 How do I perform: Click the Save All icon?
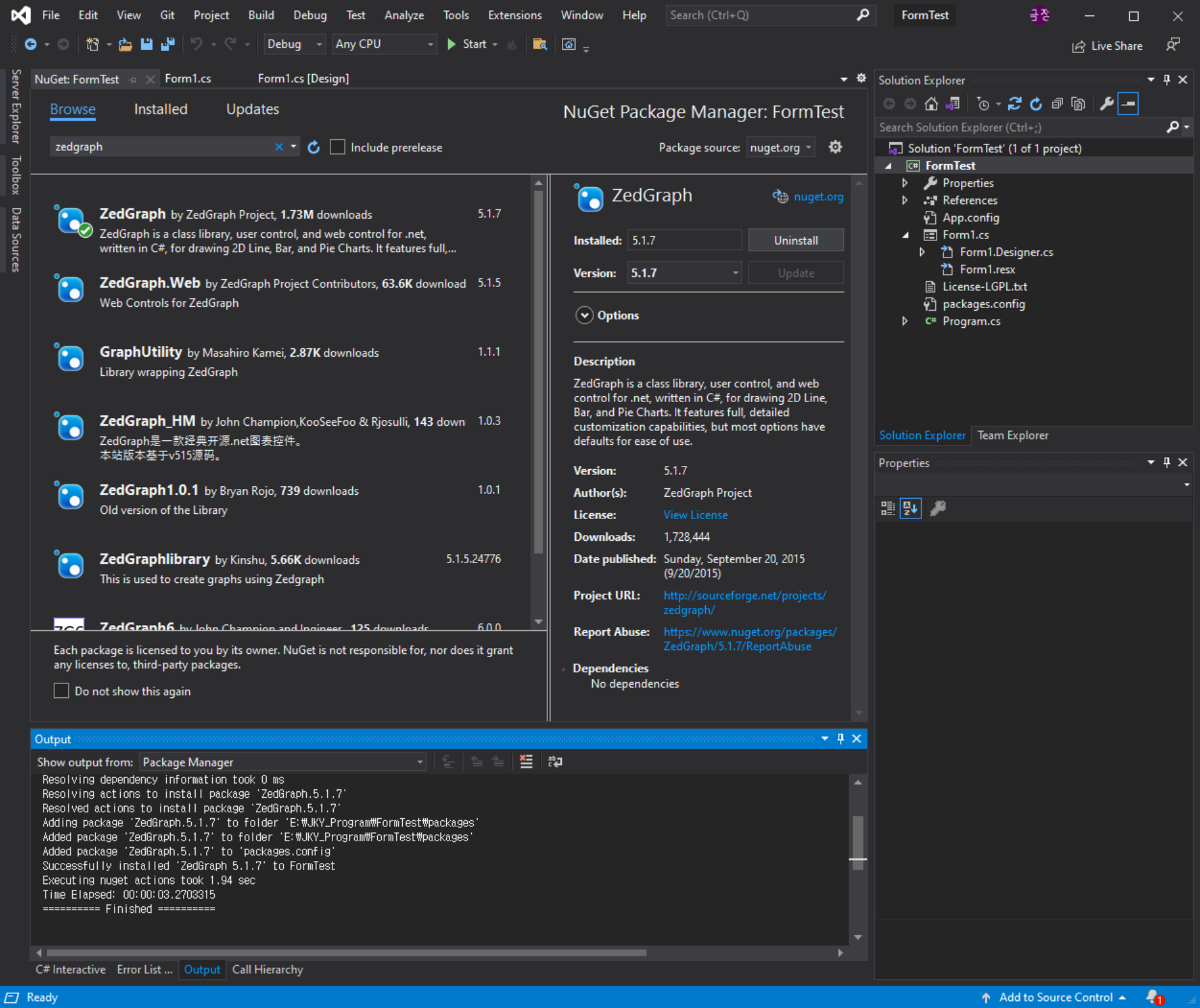168,44
